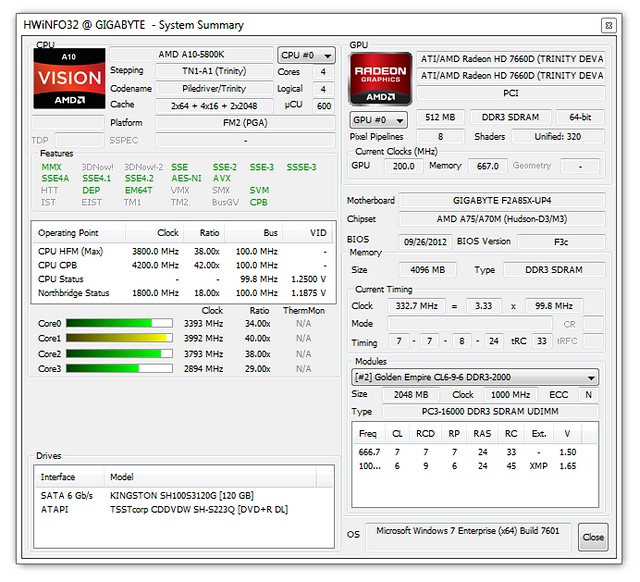Click the AMD A10 Vision CPU logo
The height and width of the screenshot is (582, 640).
(69, 78)
